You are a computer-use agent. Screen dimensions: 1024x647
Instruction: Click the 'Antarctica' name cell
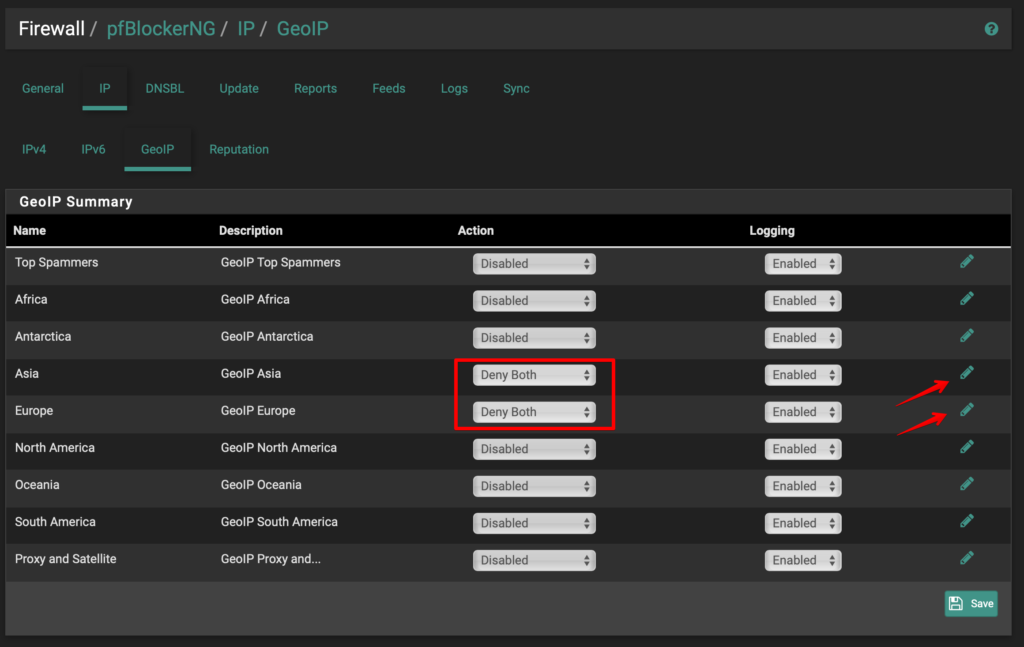point(43,337)
